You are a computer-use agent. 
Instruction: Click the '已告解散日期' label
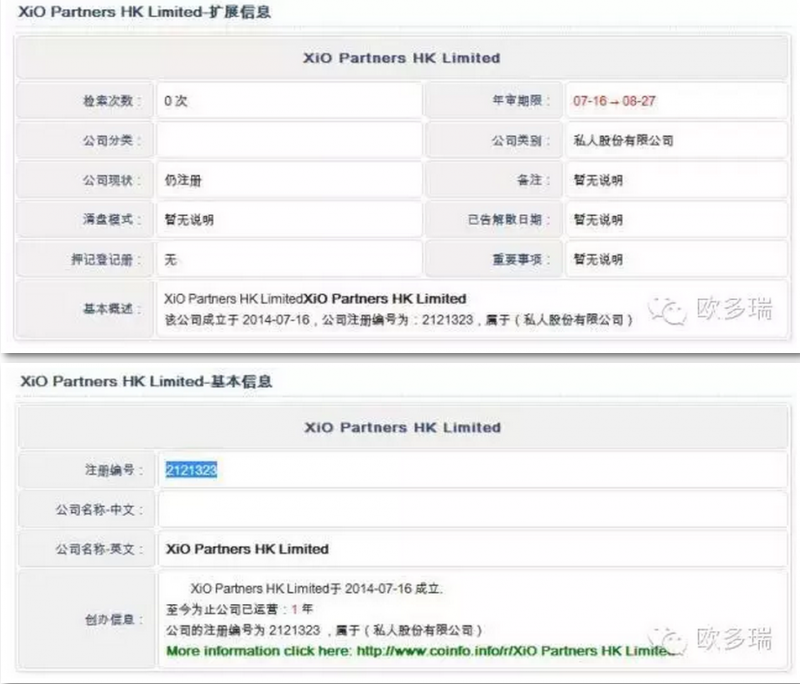point(509,220)
